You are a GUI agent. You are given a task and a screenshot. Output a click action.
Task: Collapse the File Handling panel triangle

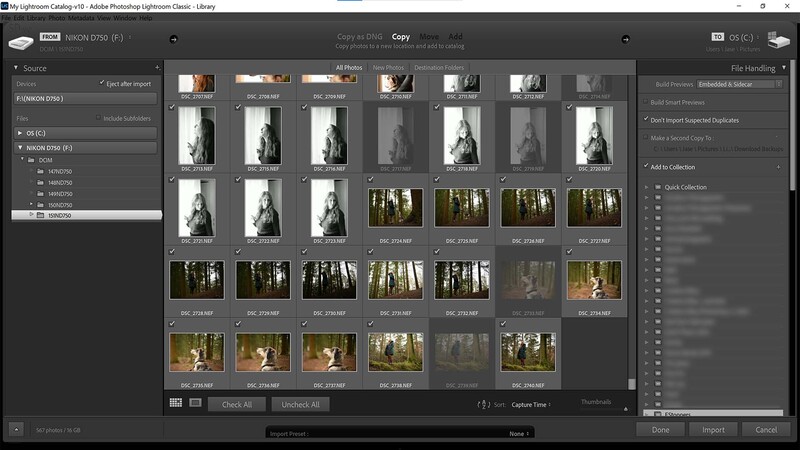tap(784, 67)
